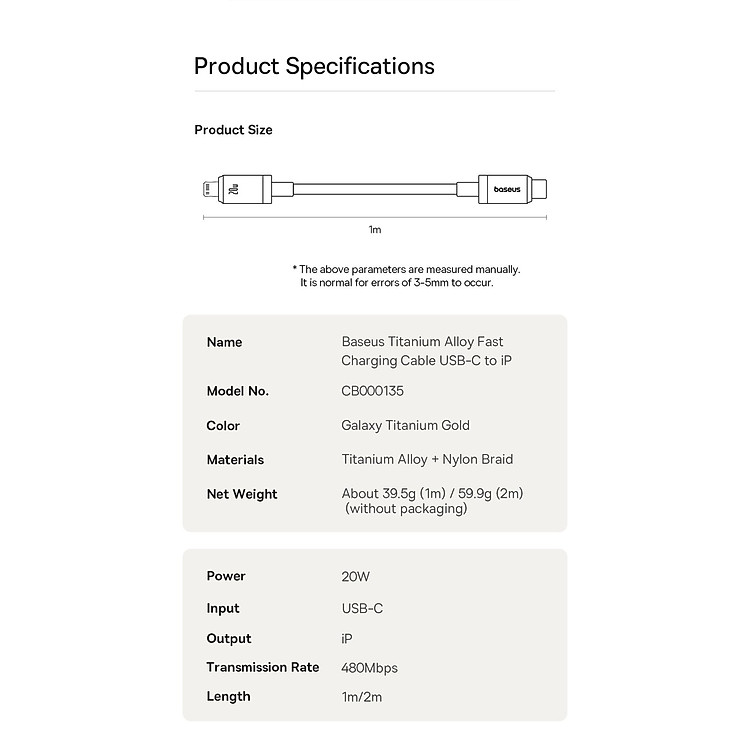Click the Lightning connector tip illustration

(x=210, y=189)
